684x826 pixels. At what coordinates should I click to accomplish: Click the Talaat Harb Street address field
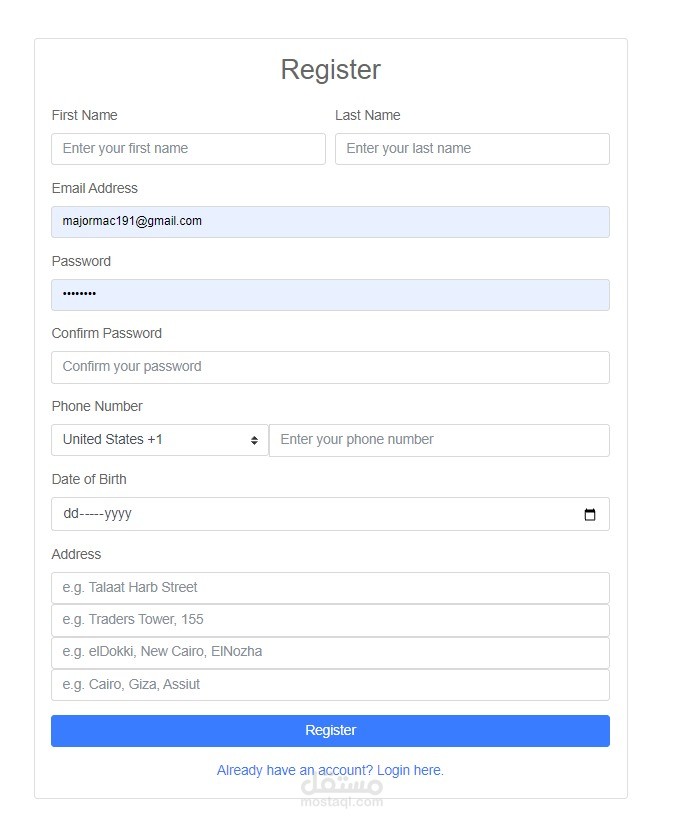point(330,588)
